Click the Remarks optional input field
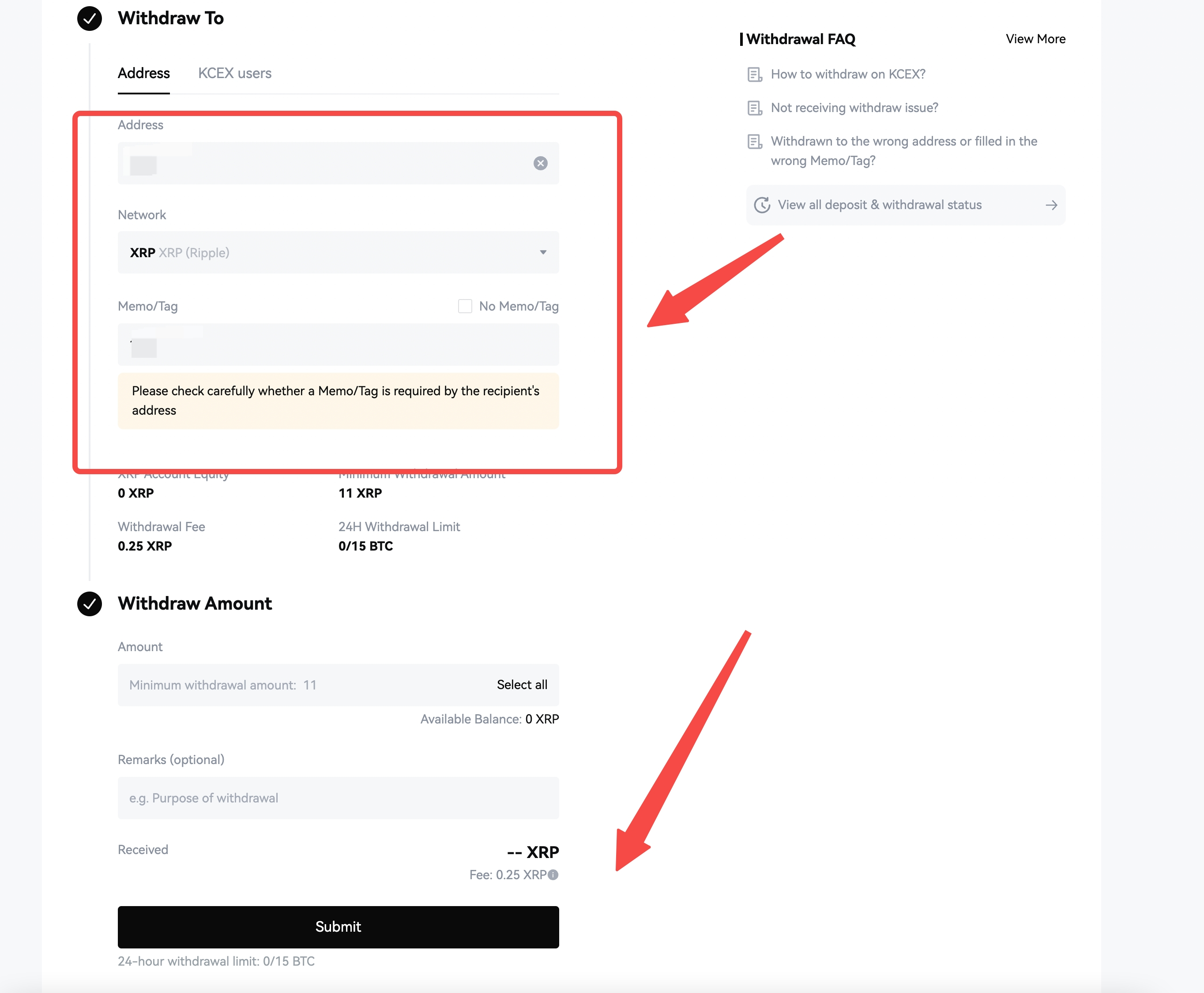The height and width of the screenshot is (993, 1204). tap(338, 798)
